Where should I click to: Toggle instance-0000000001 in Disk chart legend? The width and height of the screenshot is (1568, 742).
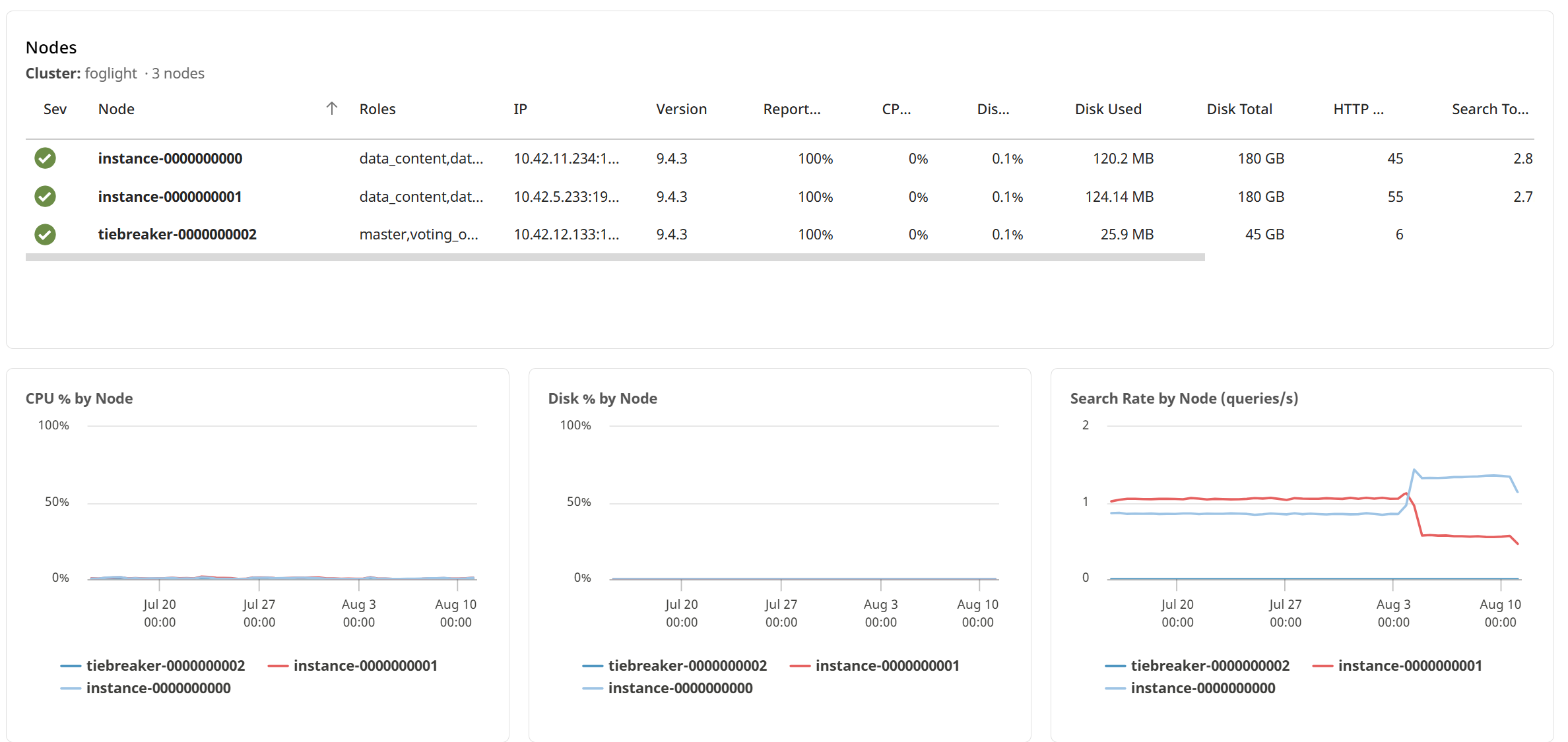pos(874,665)
